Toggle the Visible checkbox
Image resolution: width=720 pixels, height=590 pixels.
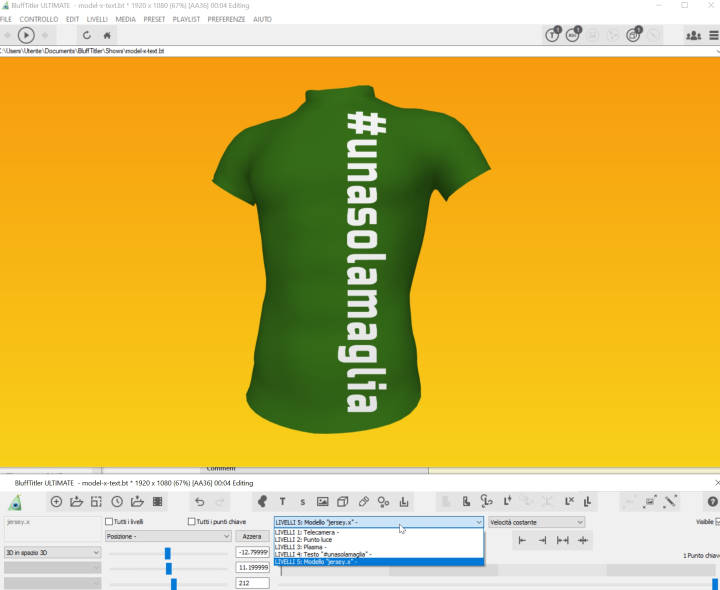(x=718, y=522)
